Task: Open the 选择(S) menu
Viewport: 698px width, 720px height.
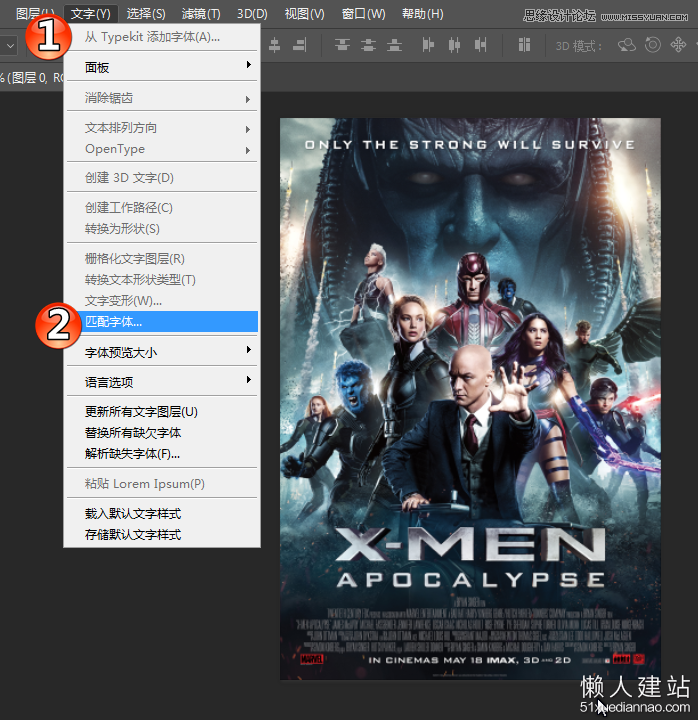Action: coord(146,14)
